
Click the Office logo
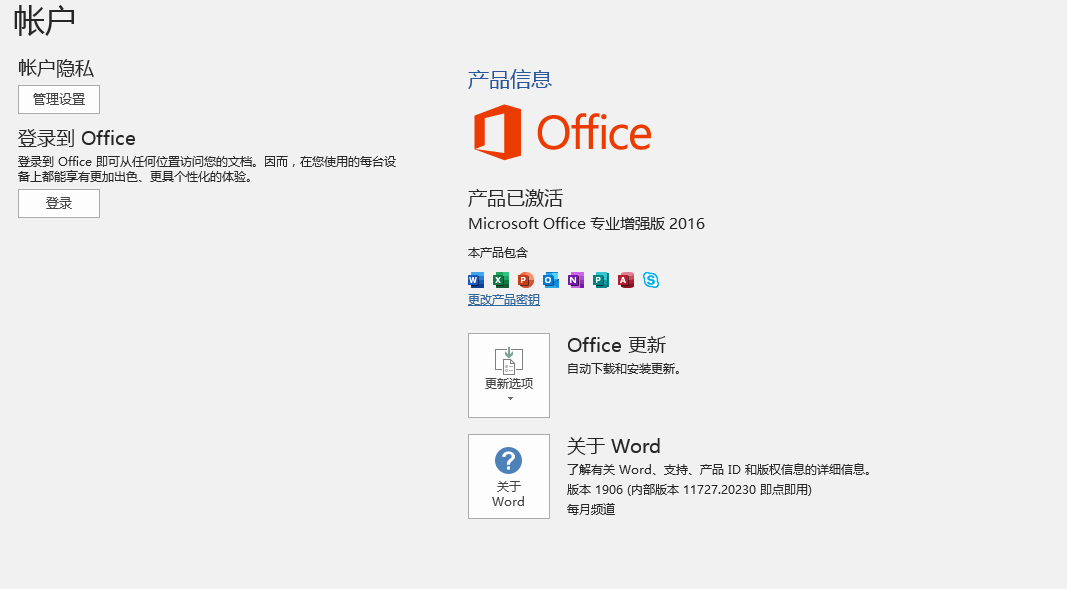(x=563, y=132)
